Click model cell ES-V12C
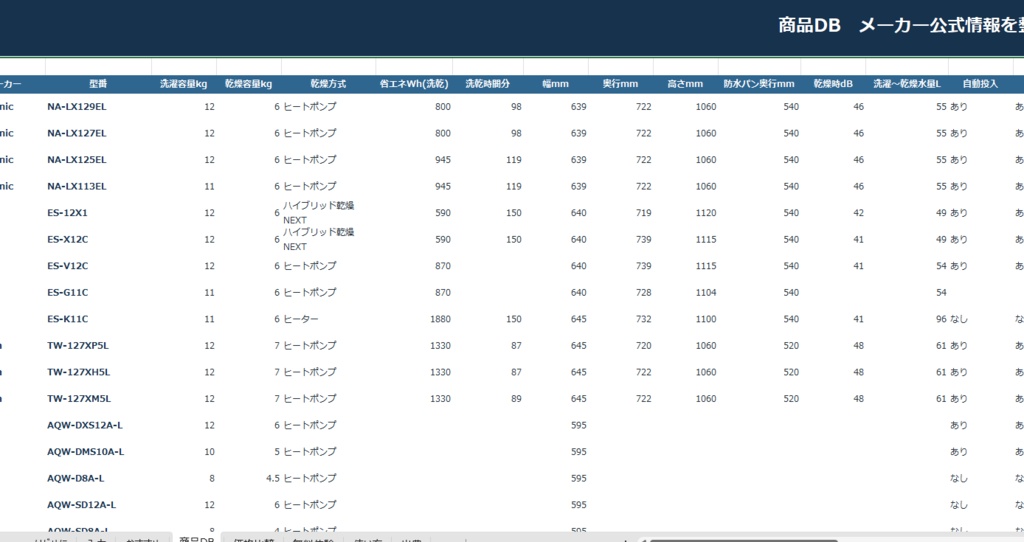This screenshot has width=1024, height=542. pos(67,266)
